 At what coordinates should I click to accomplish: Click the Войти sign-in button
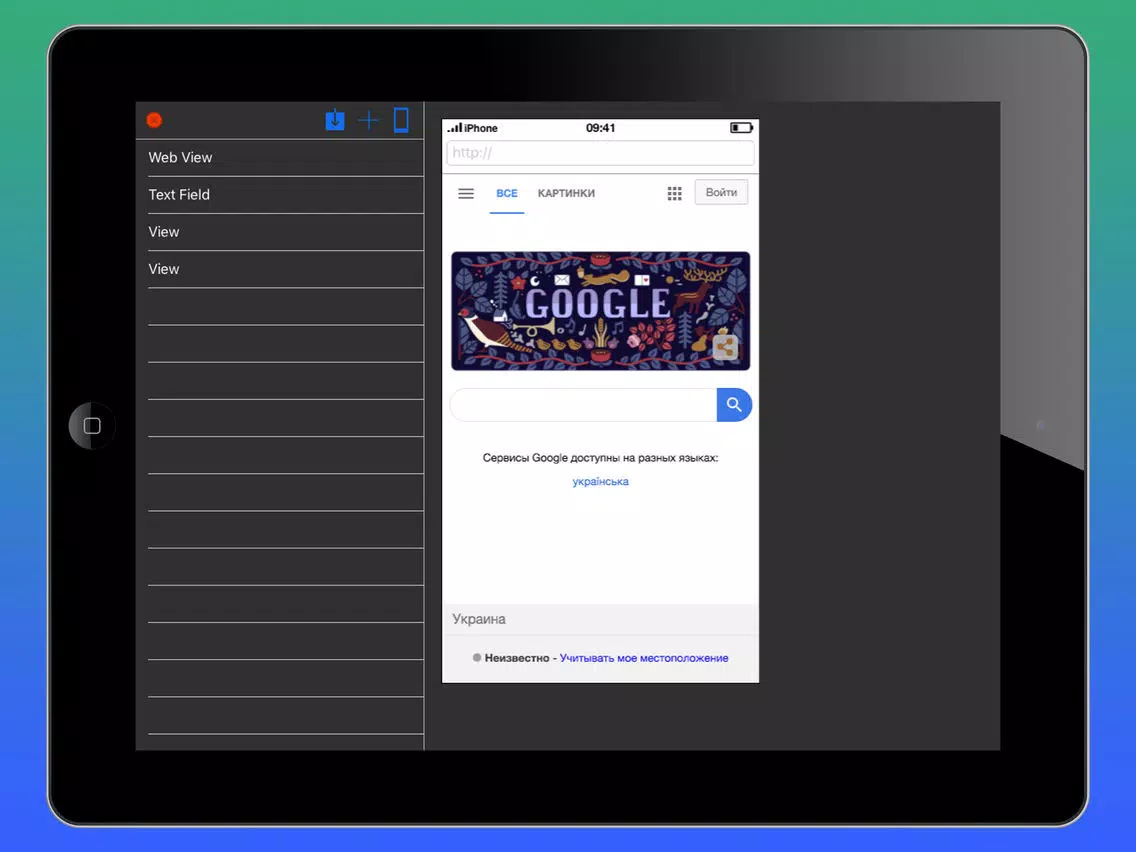[x=721, y=192]
